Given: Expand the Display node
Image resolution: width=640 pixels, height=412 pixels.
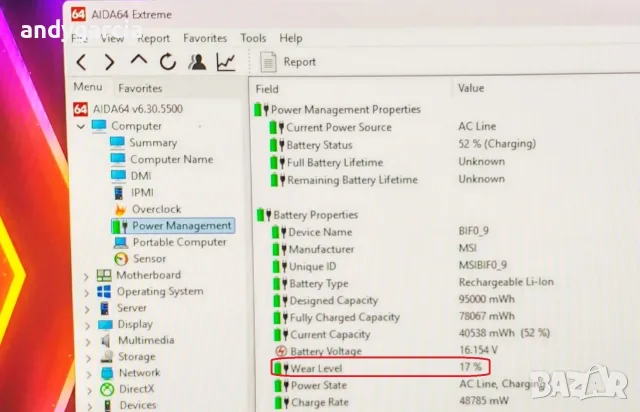Looking at the screenshot, I should click(x=87, y=326).
